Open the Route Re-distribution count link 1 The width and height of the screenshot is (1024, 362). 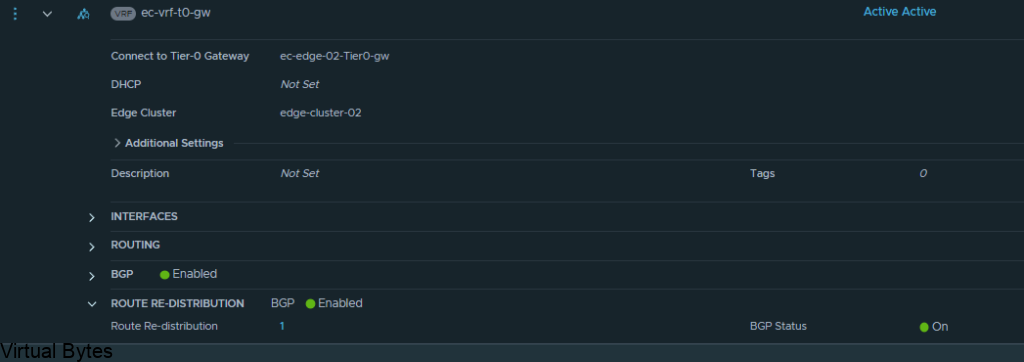(282, 326)
